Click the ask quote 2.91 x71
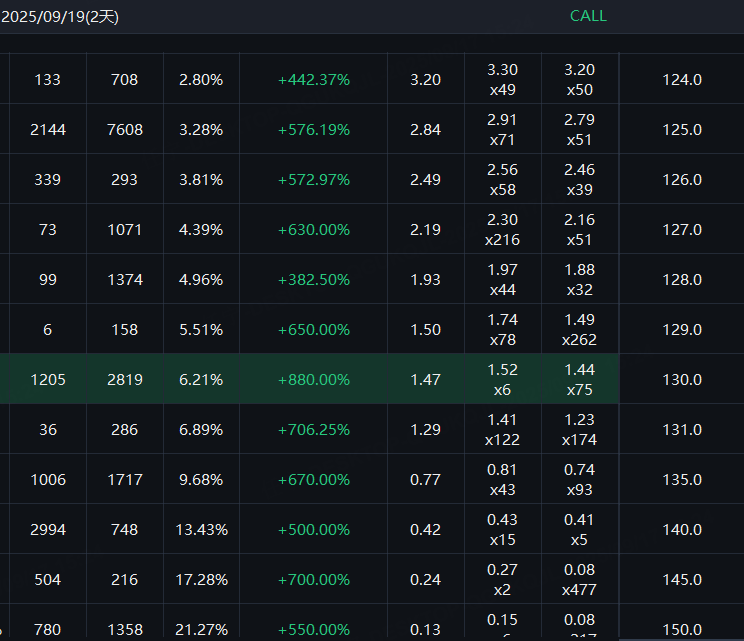The width and height of the screenshot is (744, 641). tap(502, 130)
